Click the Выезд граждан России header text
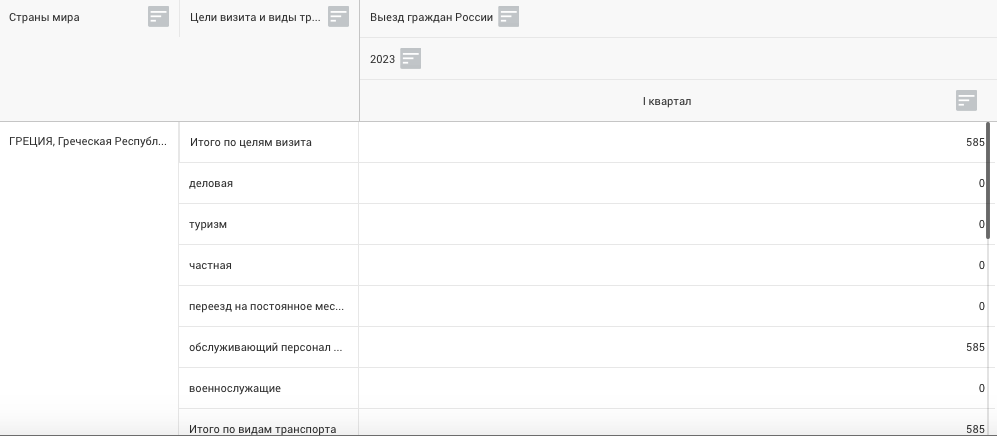The height and width of the screenshot is (436, 997). click(431, 18)
